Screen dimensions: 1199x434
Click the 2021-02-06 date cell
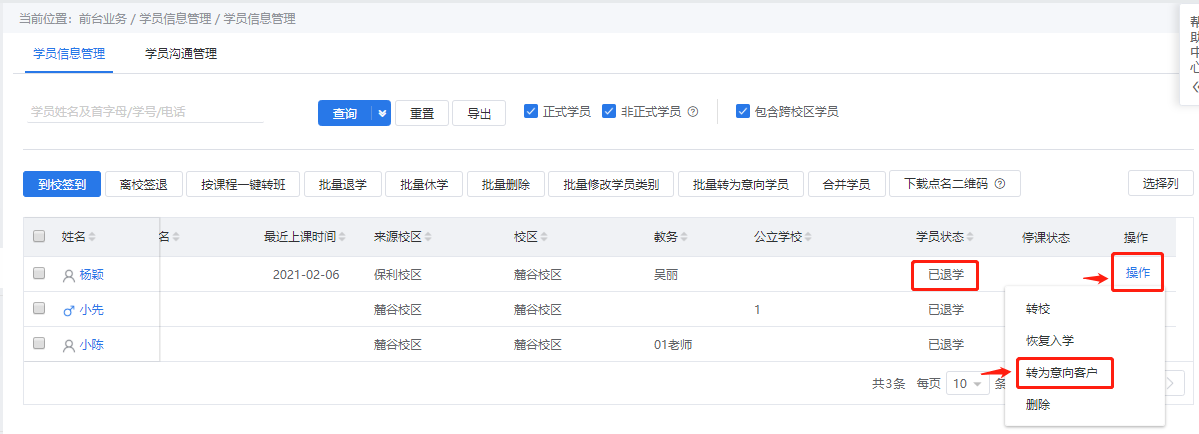(x=307, y=274)
